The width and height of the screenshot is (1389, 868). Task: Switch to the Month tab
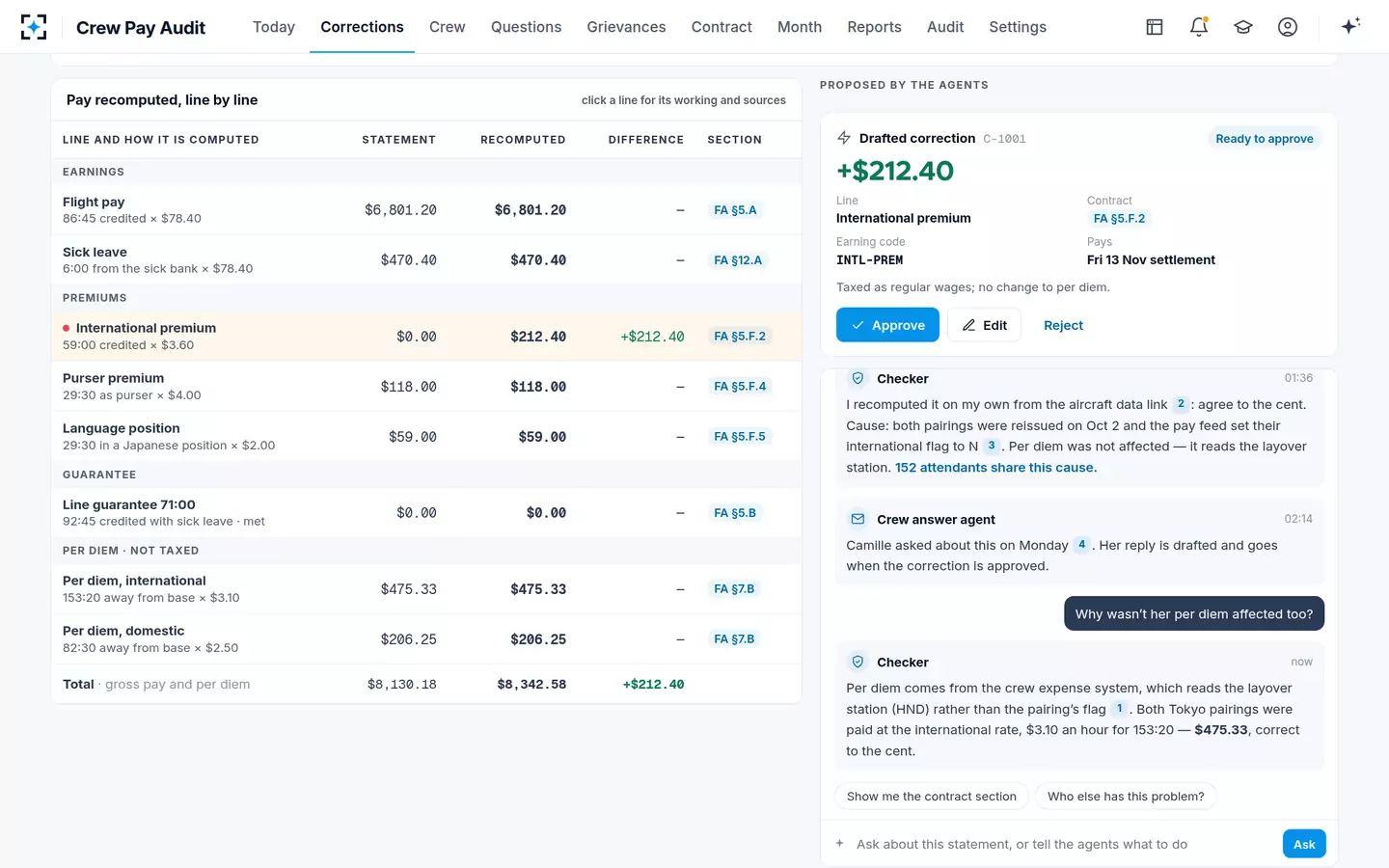click(800, 27)
